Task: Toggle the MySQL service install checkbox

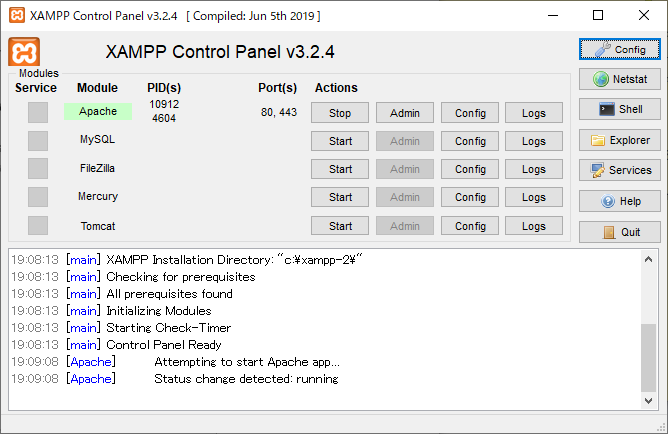Action: (x=38, y=141)
